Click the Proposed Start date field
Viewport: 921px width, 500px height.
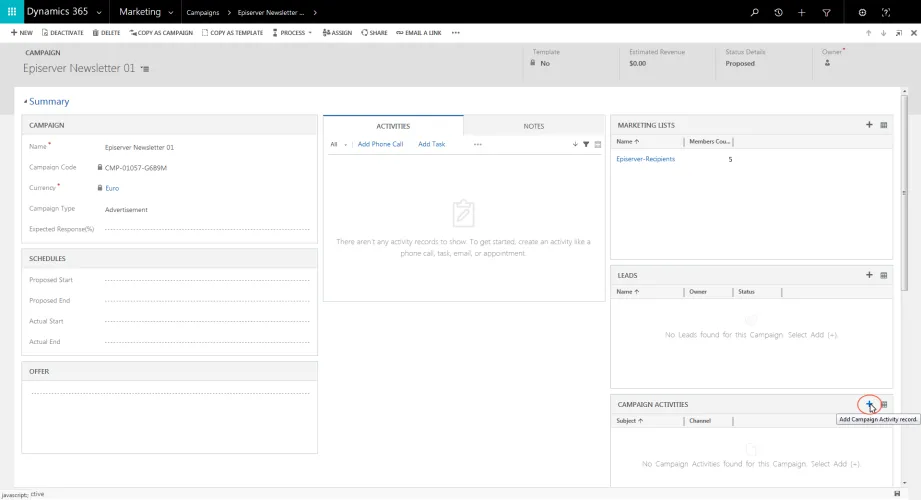(x=207, y=280)
